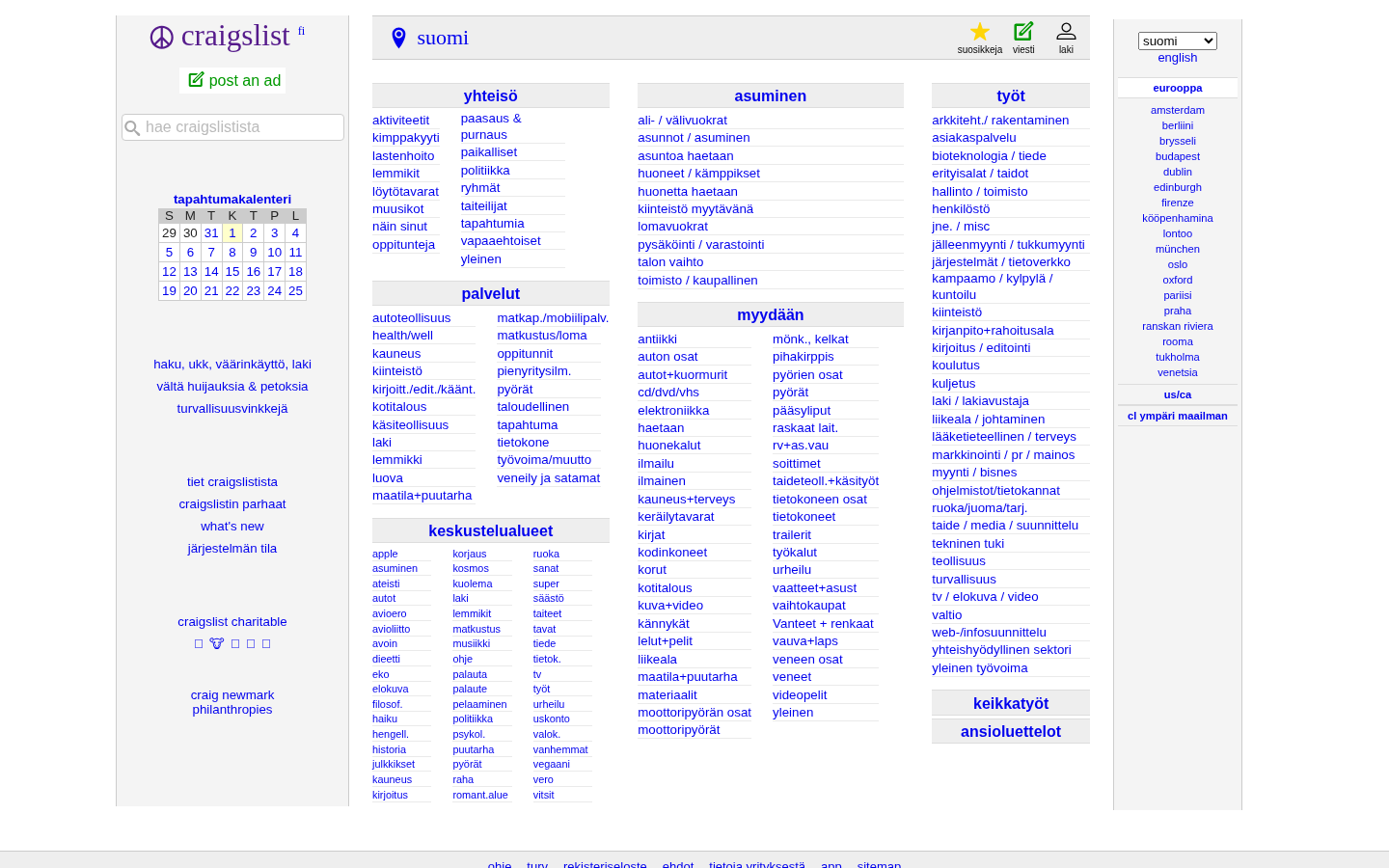Image resolution: width=1389 pixels, height=868 pixels.
Task: Open the suomi language dropdown
Action: tap(1177, 41)
